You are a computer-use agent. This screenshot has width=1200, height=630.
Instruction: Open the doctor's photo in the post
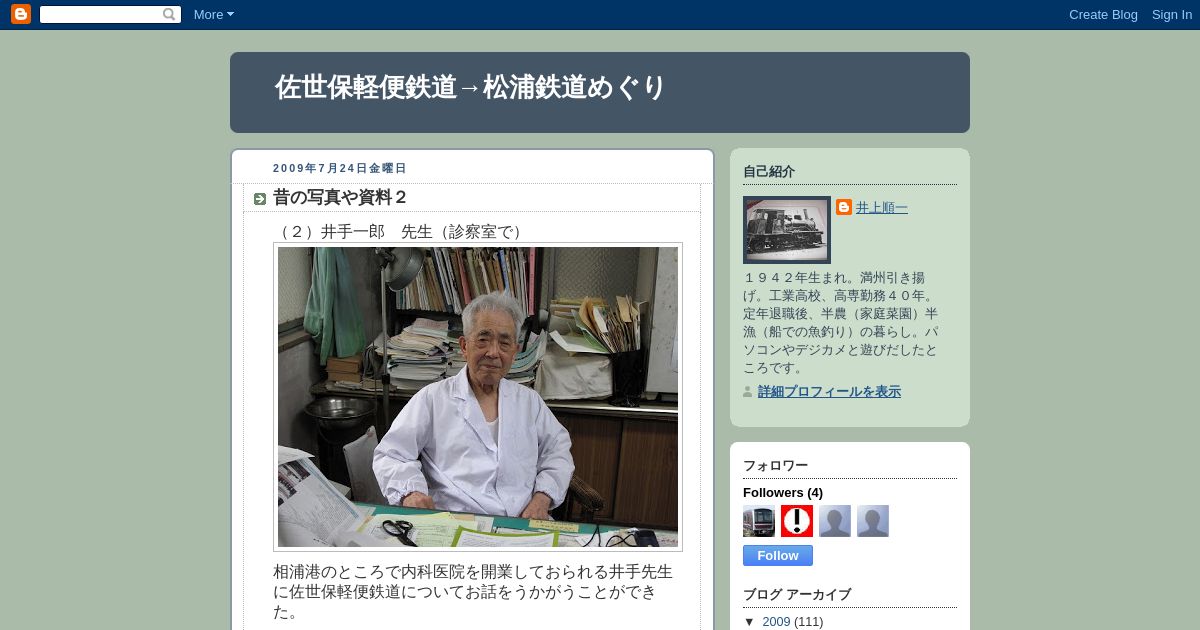pyautogui.click(x=478, y=397)
